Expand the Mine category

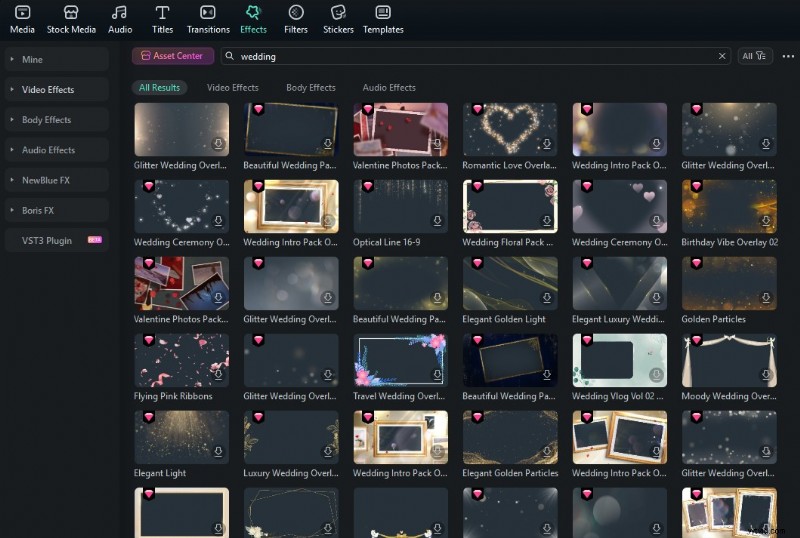pyautogui.click(x=57, y=60)
